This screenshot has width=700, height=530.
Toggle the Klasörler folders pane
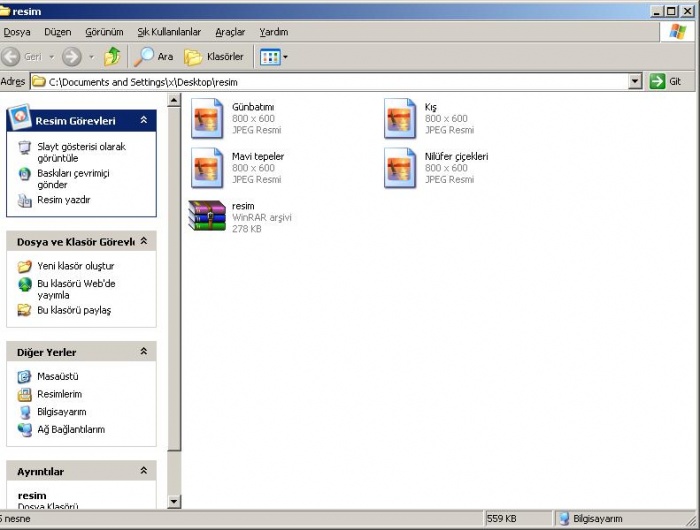[215, 57]
